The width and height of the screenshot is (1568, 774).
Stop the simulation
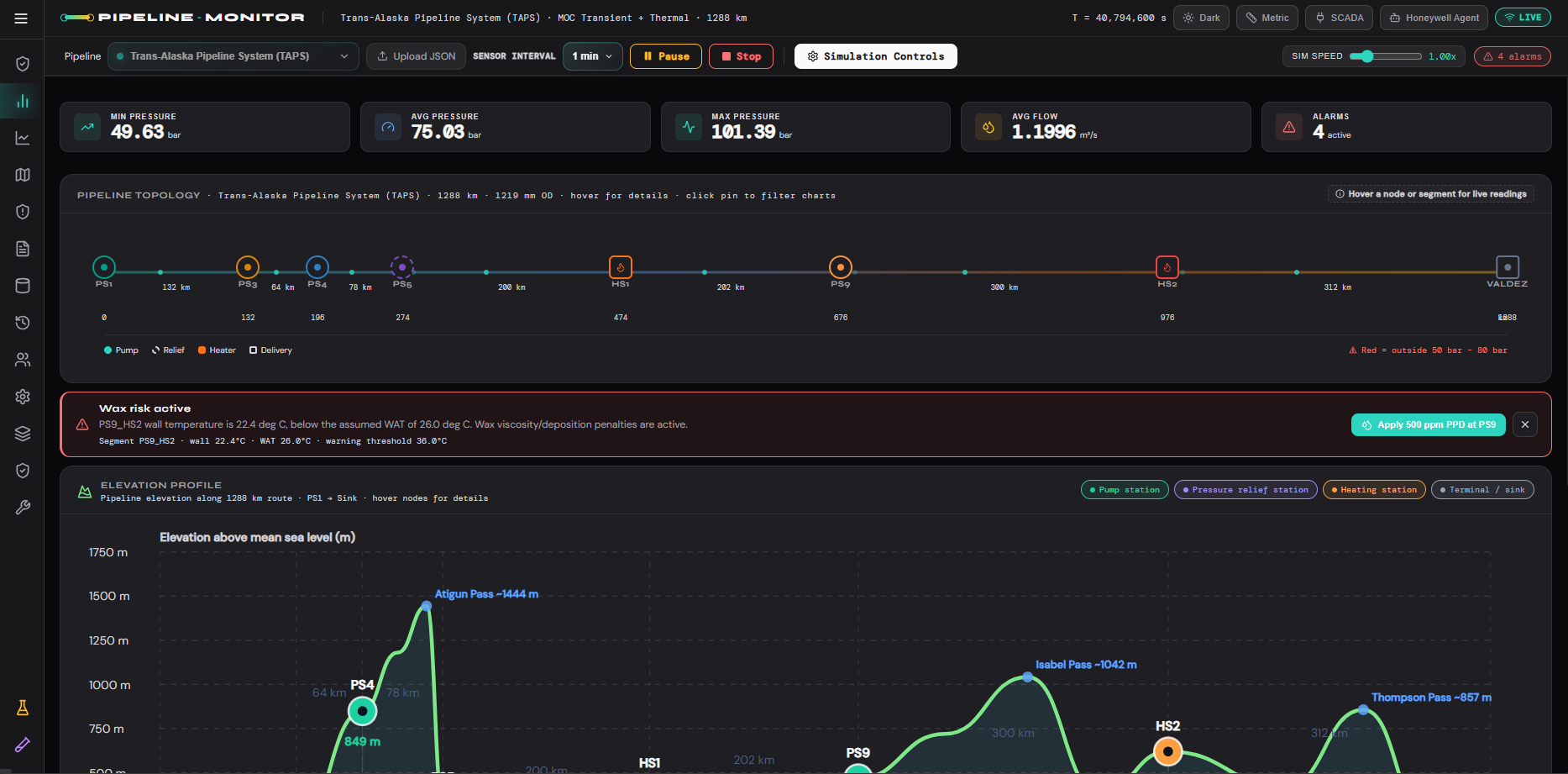click(x=742, y=56)
